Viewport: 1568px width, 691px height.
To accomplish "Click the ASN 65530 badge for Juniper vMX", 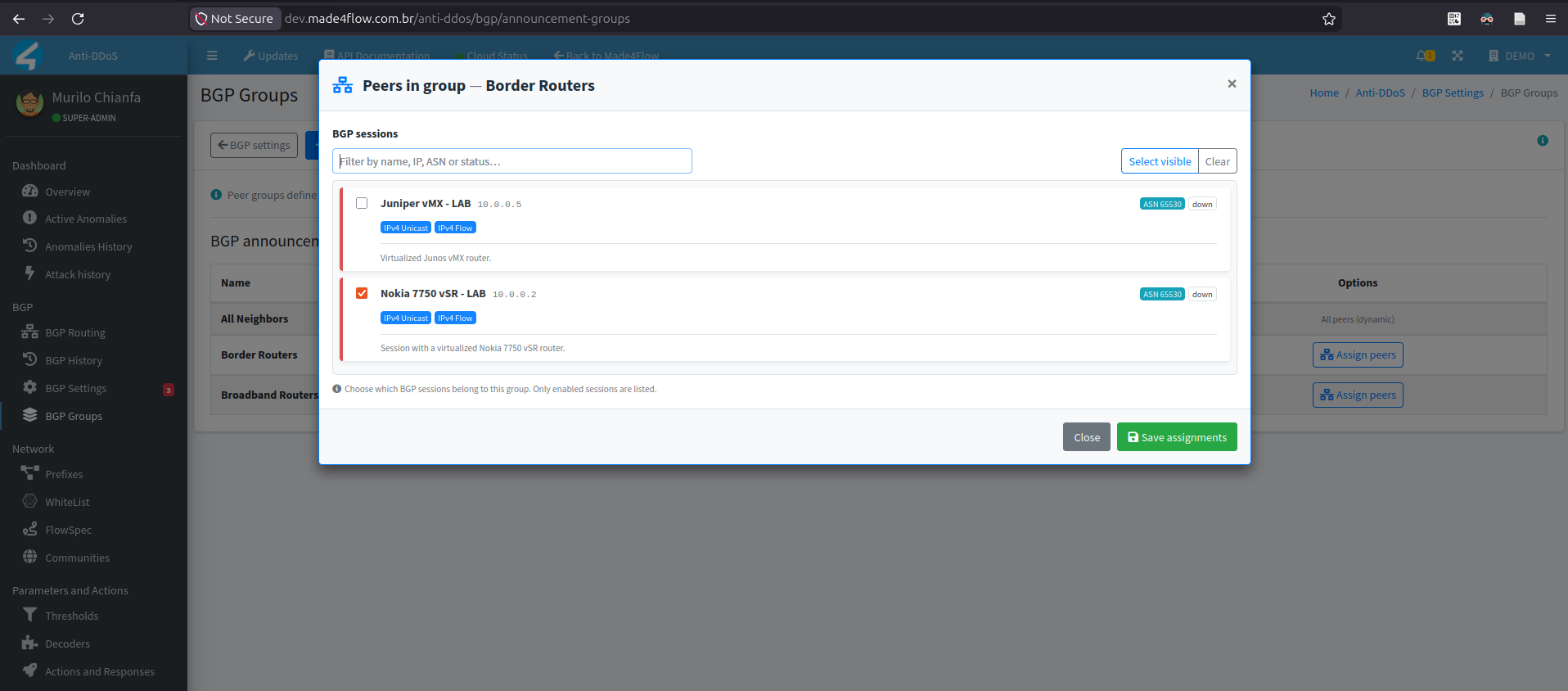I will tap(1162, 204).
